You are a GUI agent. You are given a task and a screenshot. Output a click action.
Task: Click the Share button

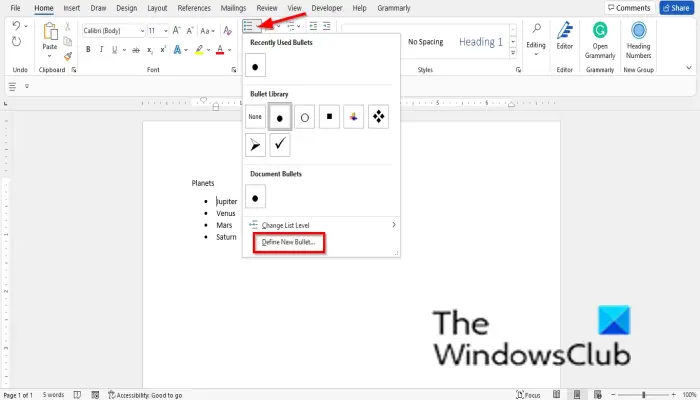coord(677,8)
